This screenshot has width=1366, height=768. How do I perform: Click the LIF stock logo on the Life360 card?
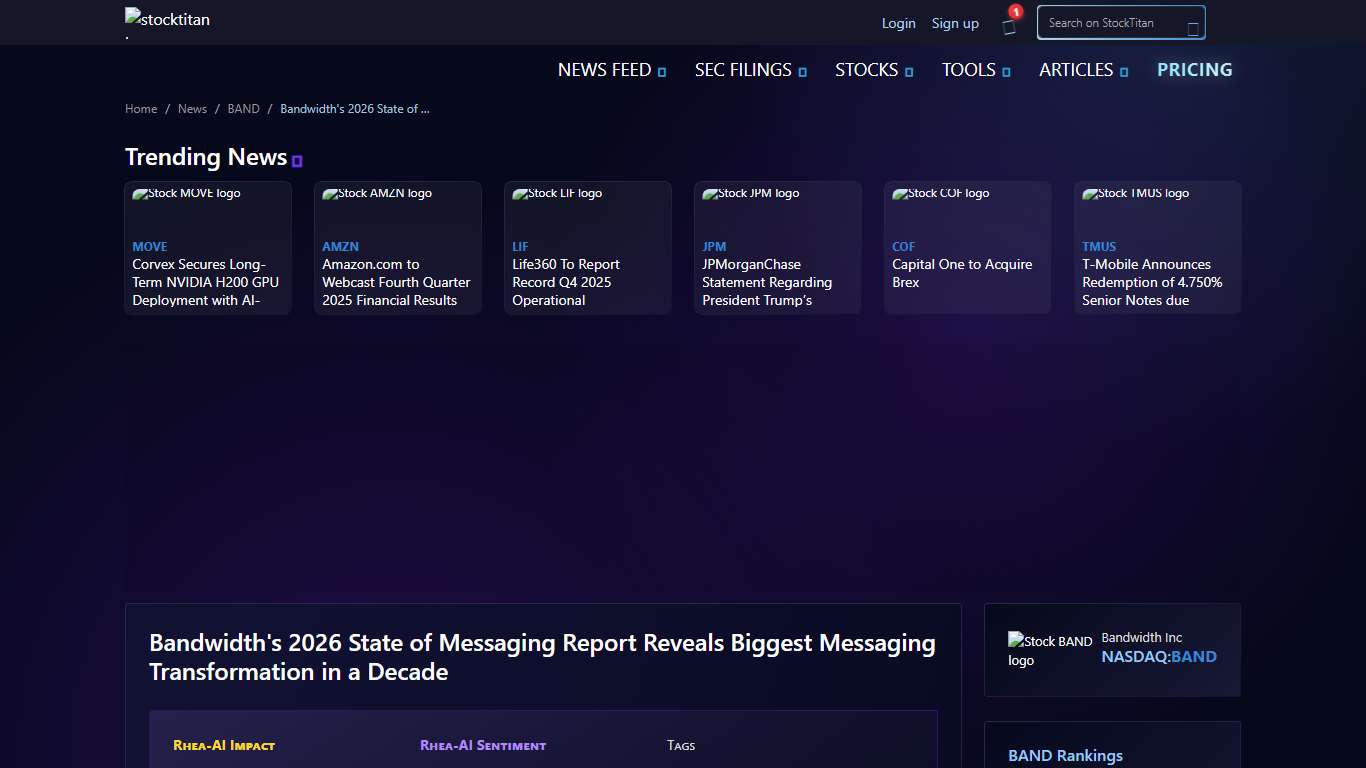tap(557, 193)
